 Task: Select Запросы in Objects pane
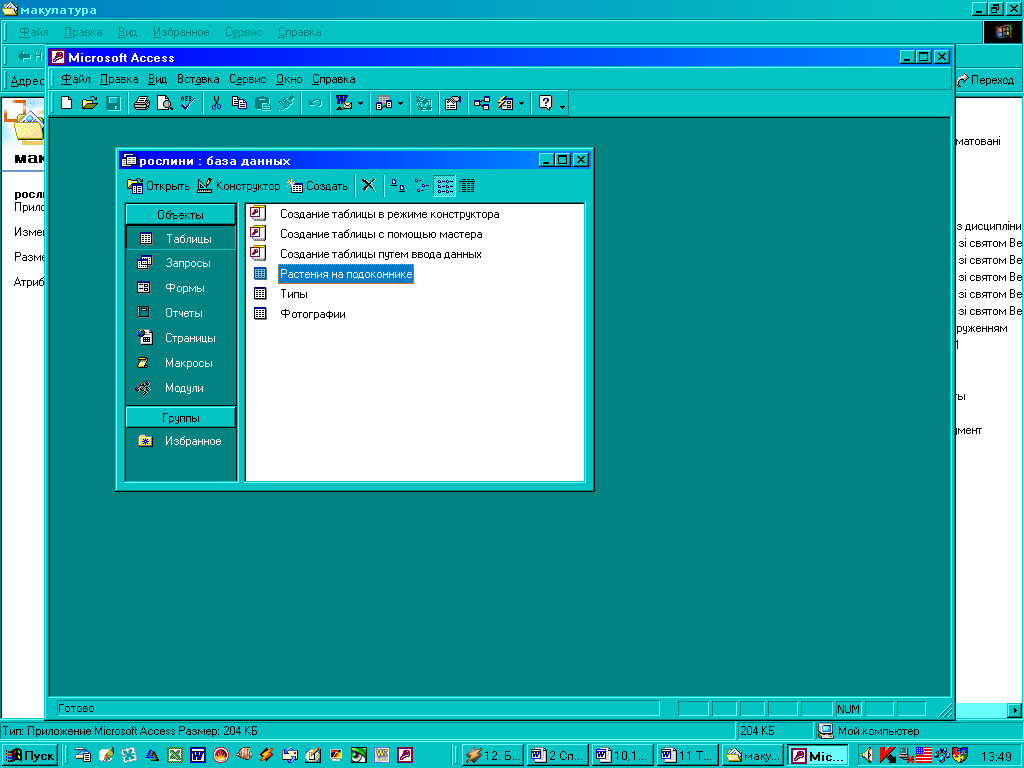click(x=180, y=263)
